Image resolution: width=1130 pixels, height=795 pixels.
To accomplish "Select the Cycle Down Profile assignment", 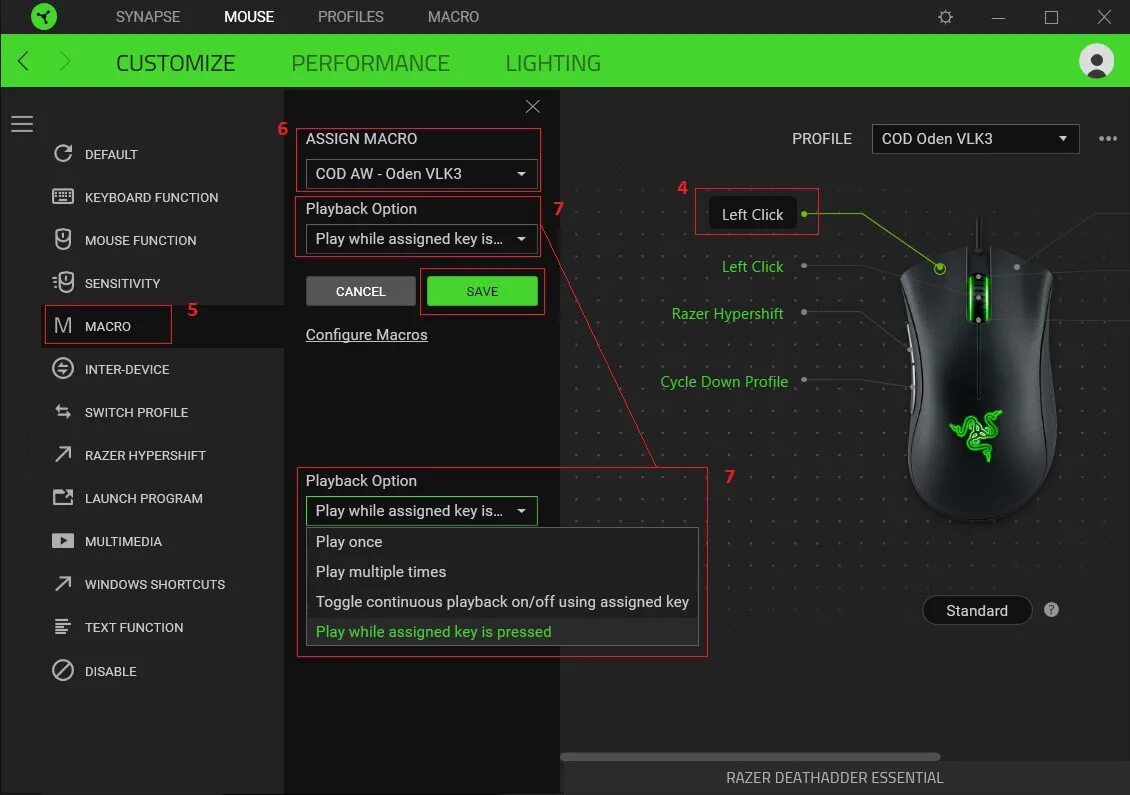I will (724, 382).
